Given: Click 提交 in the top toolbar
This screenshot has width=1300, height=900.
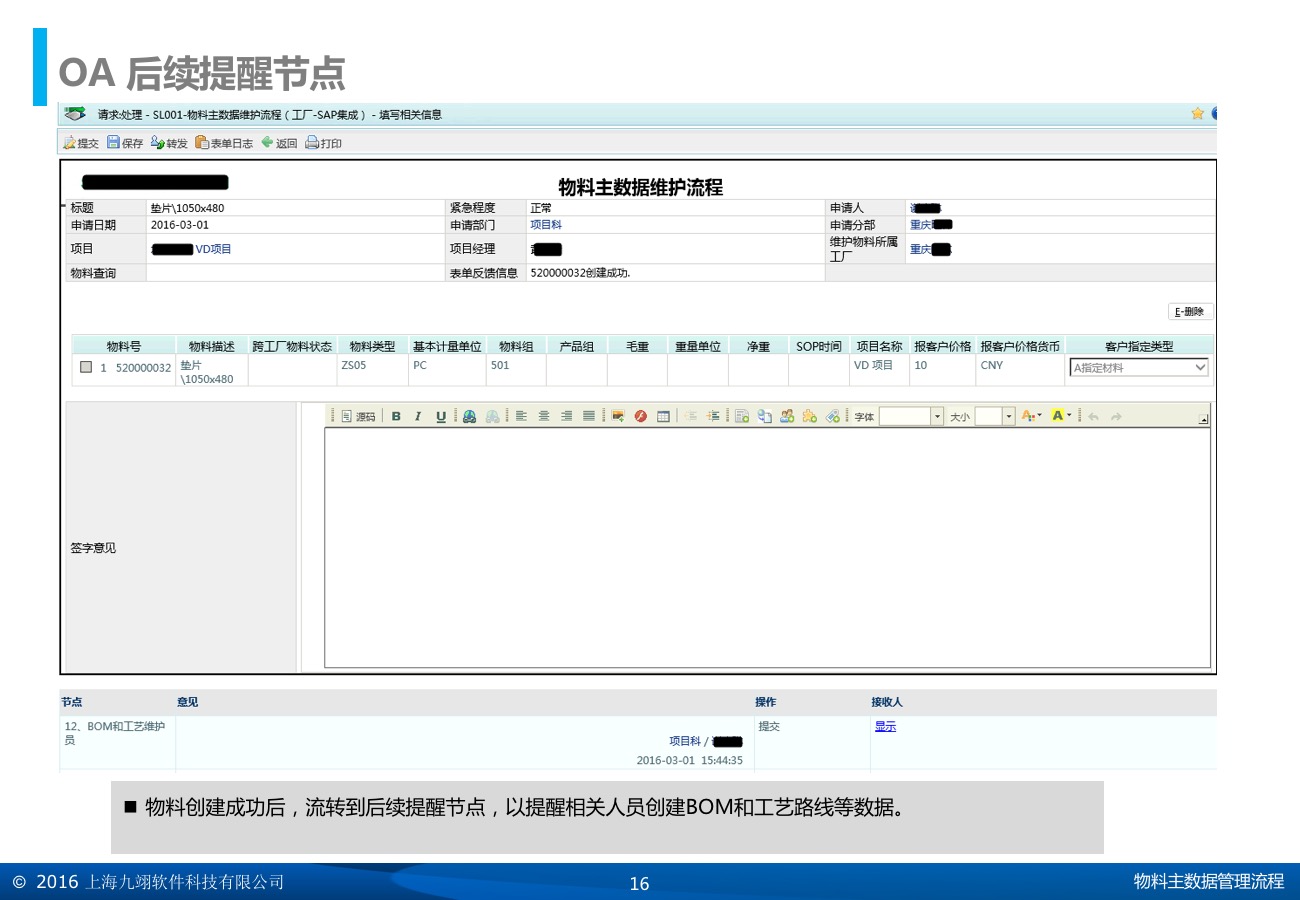Looking at the screenshot, I should pyautogui.click(x=81, y=143).
